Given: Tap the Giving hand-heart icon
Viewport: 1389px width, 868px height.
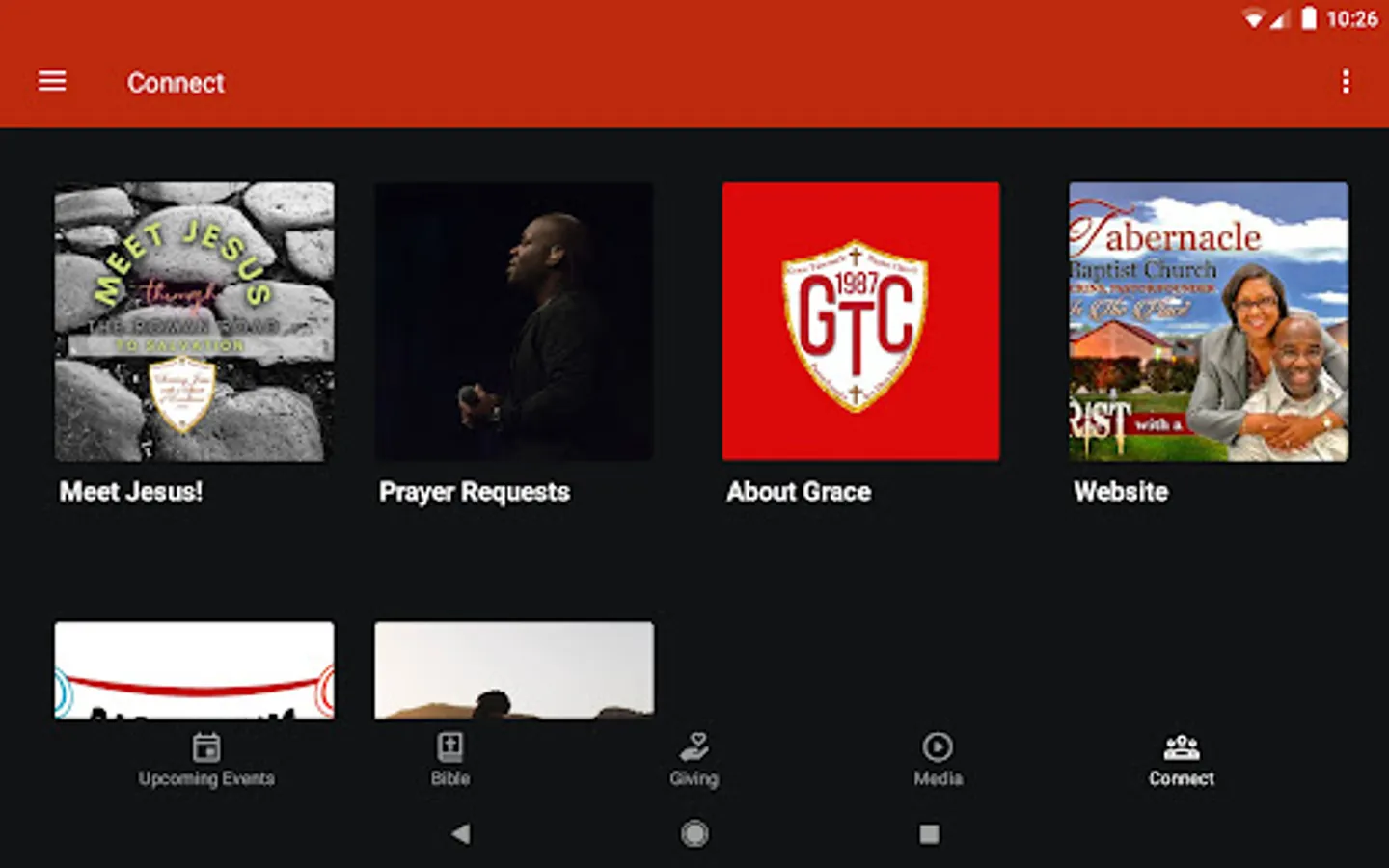Looking at the screenshot, I should (694, 747).
